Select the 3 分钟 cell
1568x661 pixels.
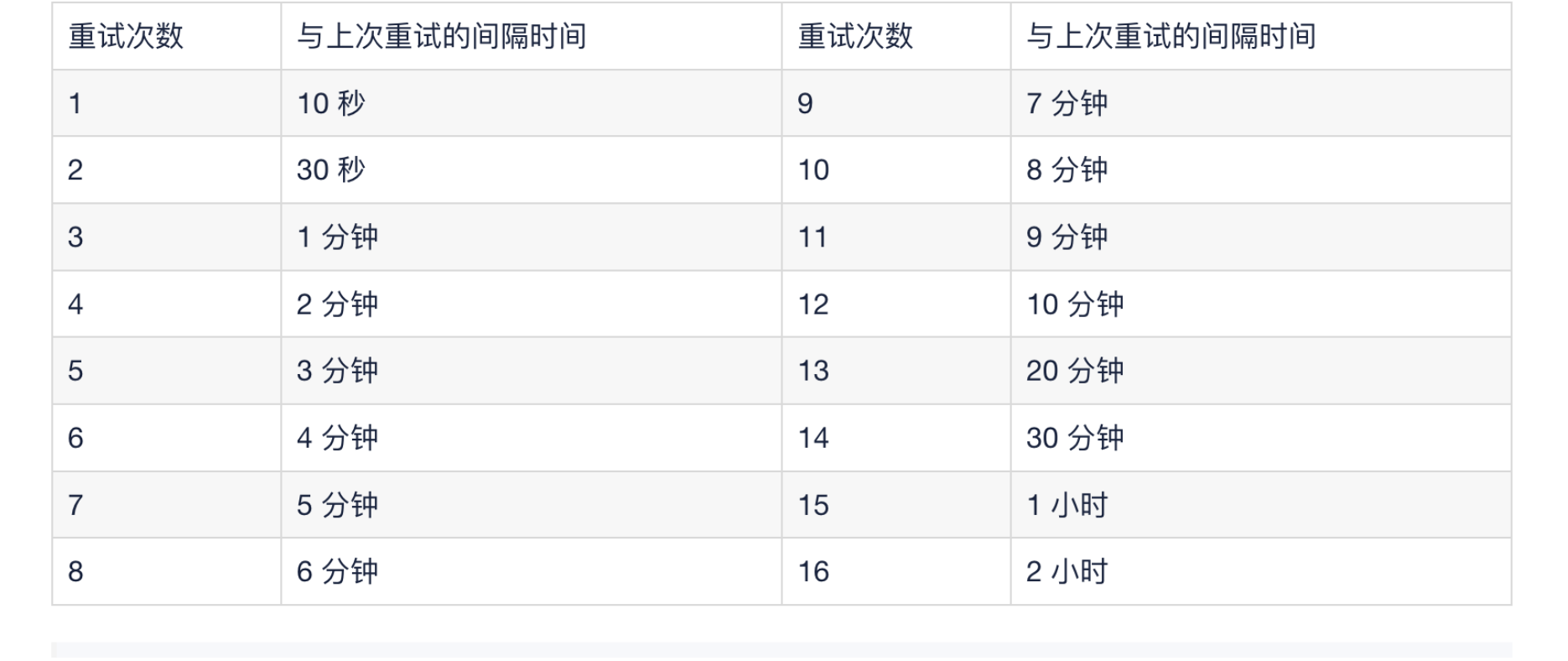tap(337, 370)
